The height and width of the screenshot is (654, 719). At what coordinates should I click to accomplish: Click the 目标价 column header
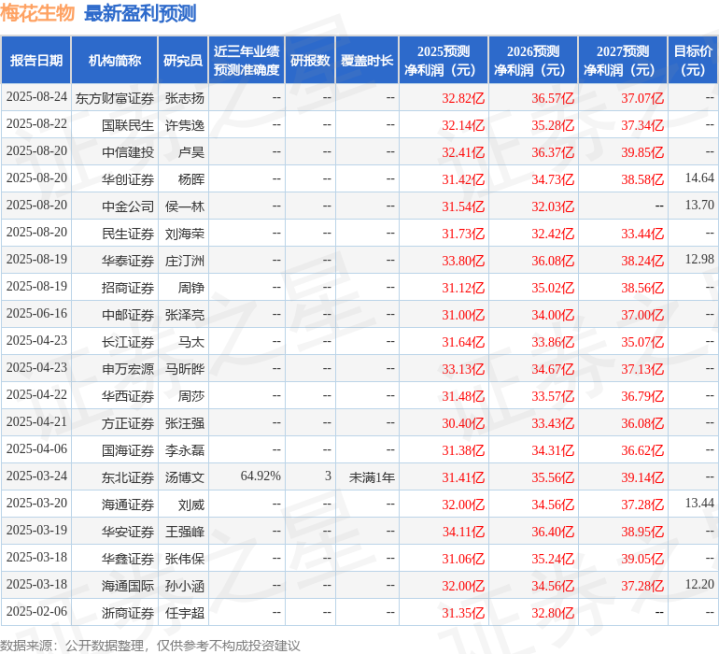pos(693,60)
